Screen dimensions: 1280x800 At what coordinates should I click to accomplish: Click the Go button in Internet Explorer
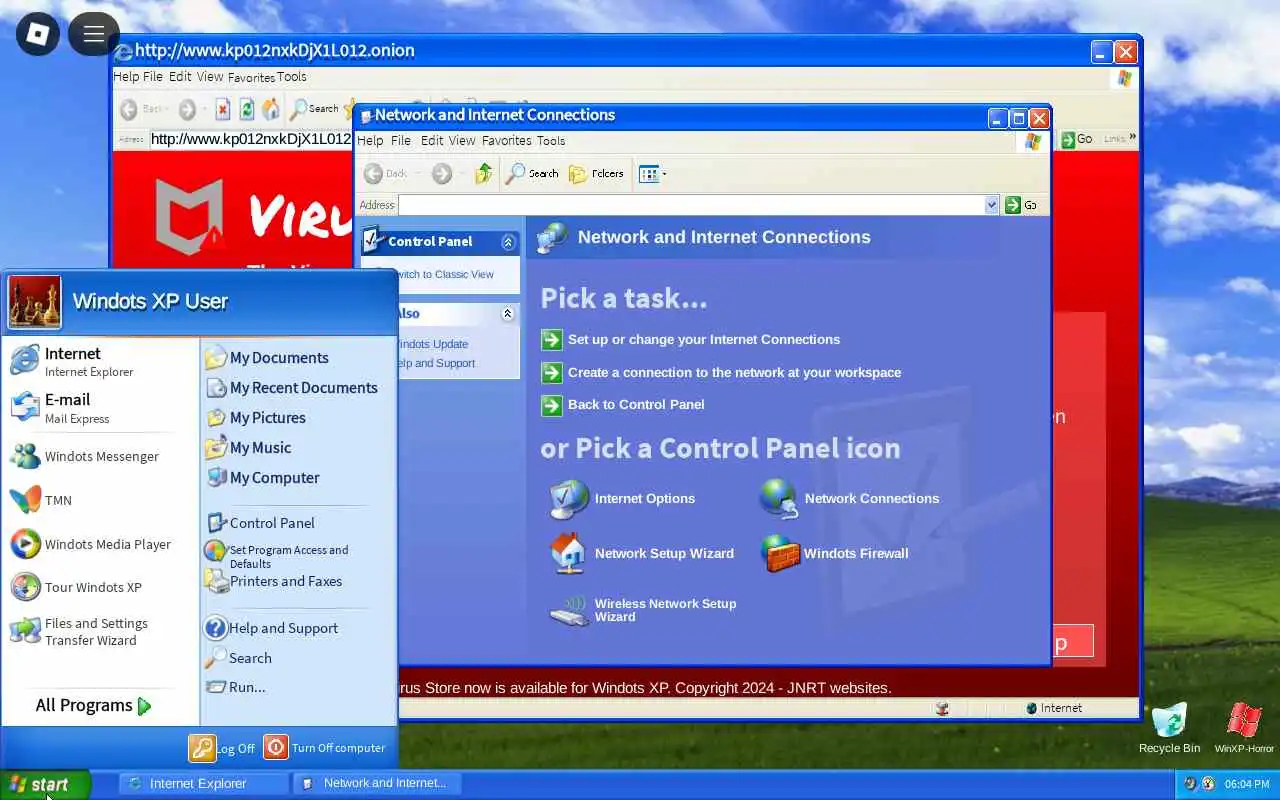tap(1078, 139)
